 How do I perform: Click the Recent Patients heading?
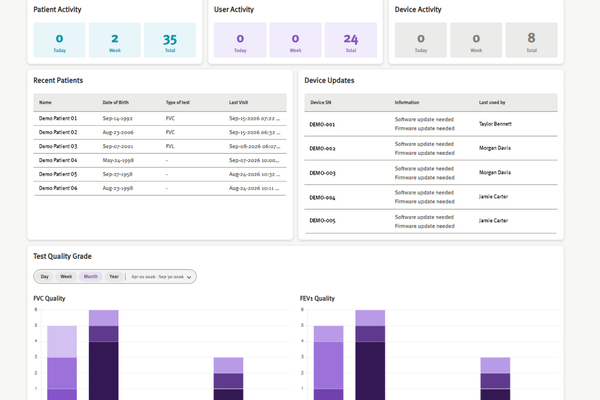pyautogui.click(x=58, y=80)
